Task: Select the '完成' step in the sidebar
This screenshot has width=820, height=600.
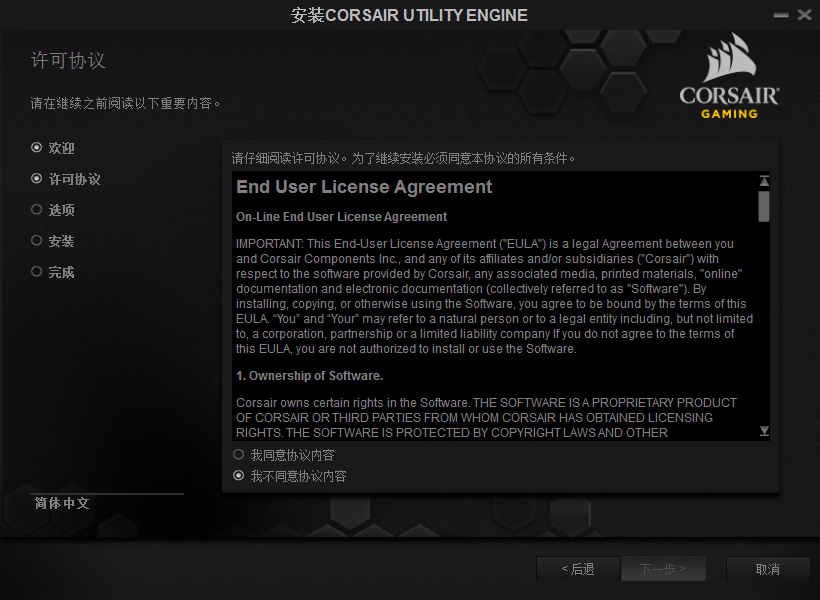Action: [53, 272]
